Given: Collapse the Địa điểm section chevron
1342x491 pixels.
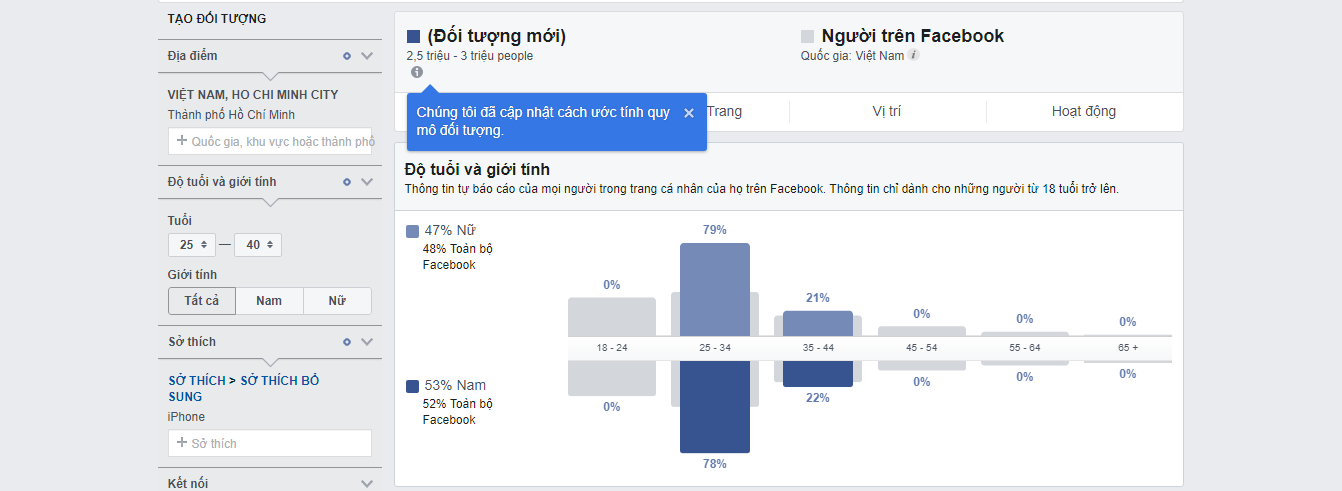Looking at the screenshot, I should [x=367, y=56].
